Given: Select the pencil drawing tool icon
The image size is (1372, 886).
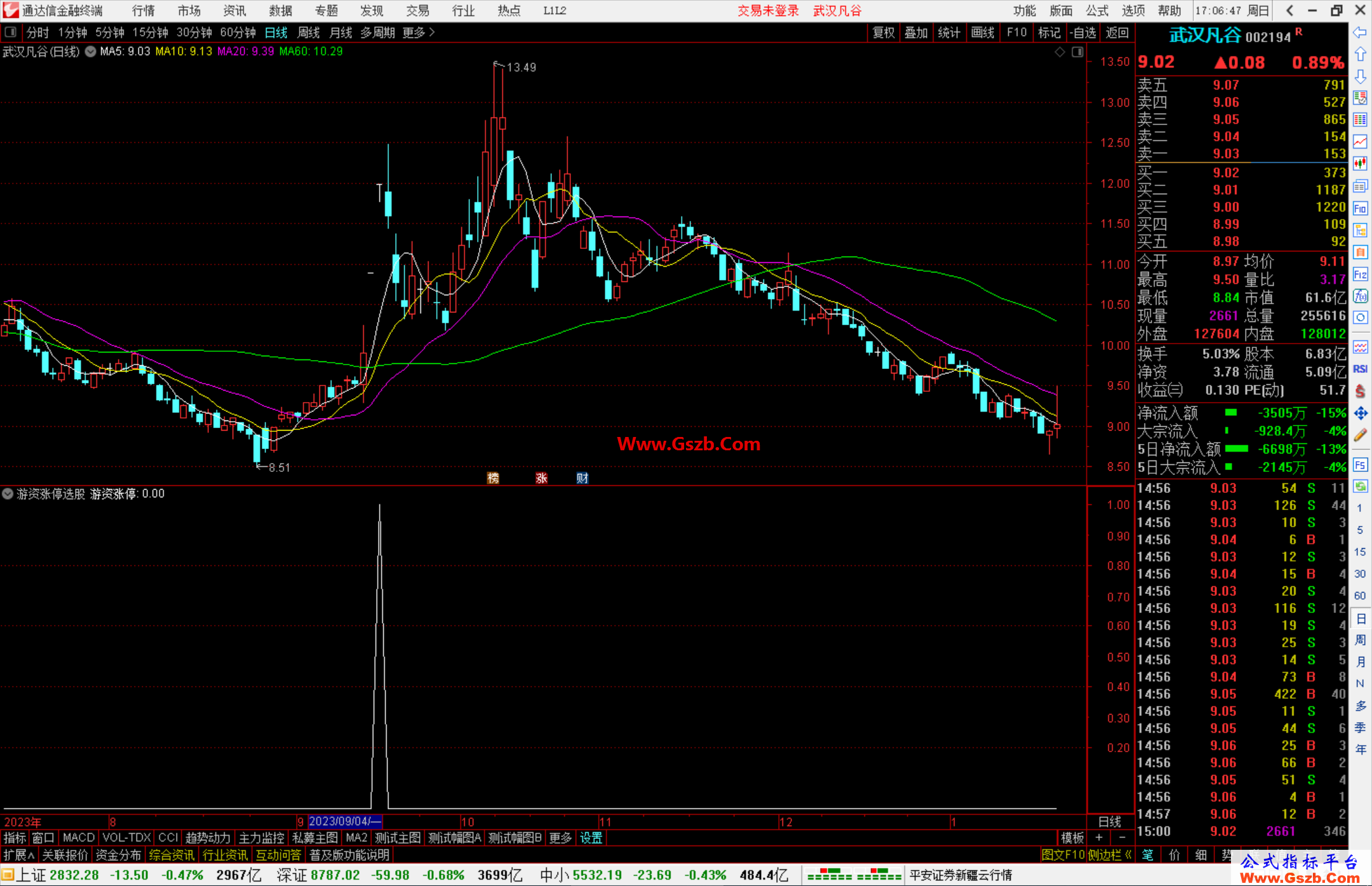Looking at the screenshot, I should click(1360, 435).
